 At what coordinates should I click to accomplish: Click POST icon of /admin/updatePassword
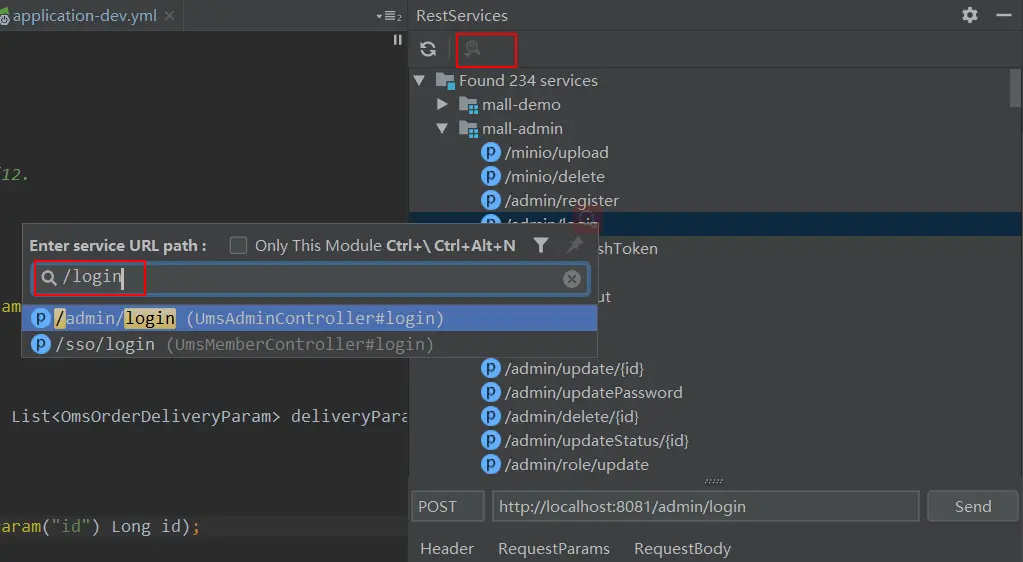491,393
